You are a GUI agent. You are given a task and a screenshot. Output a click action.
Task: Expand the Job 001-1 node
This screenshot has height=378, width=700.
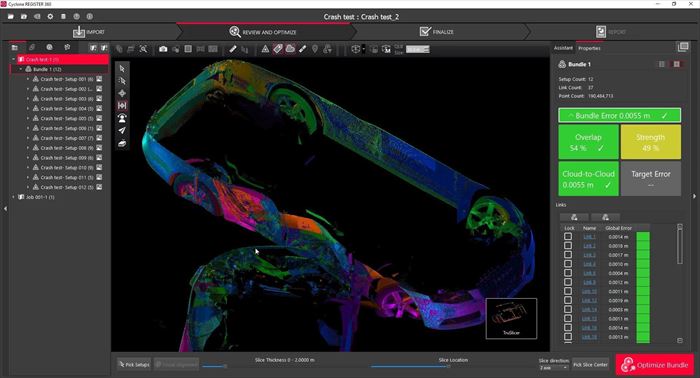[x=13, y=197]
